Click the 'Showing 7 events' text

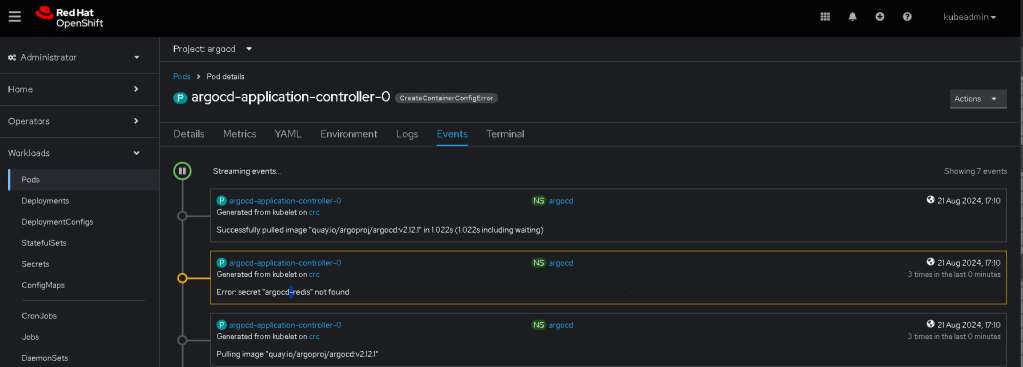975,171
